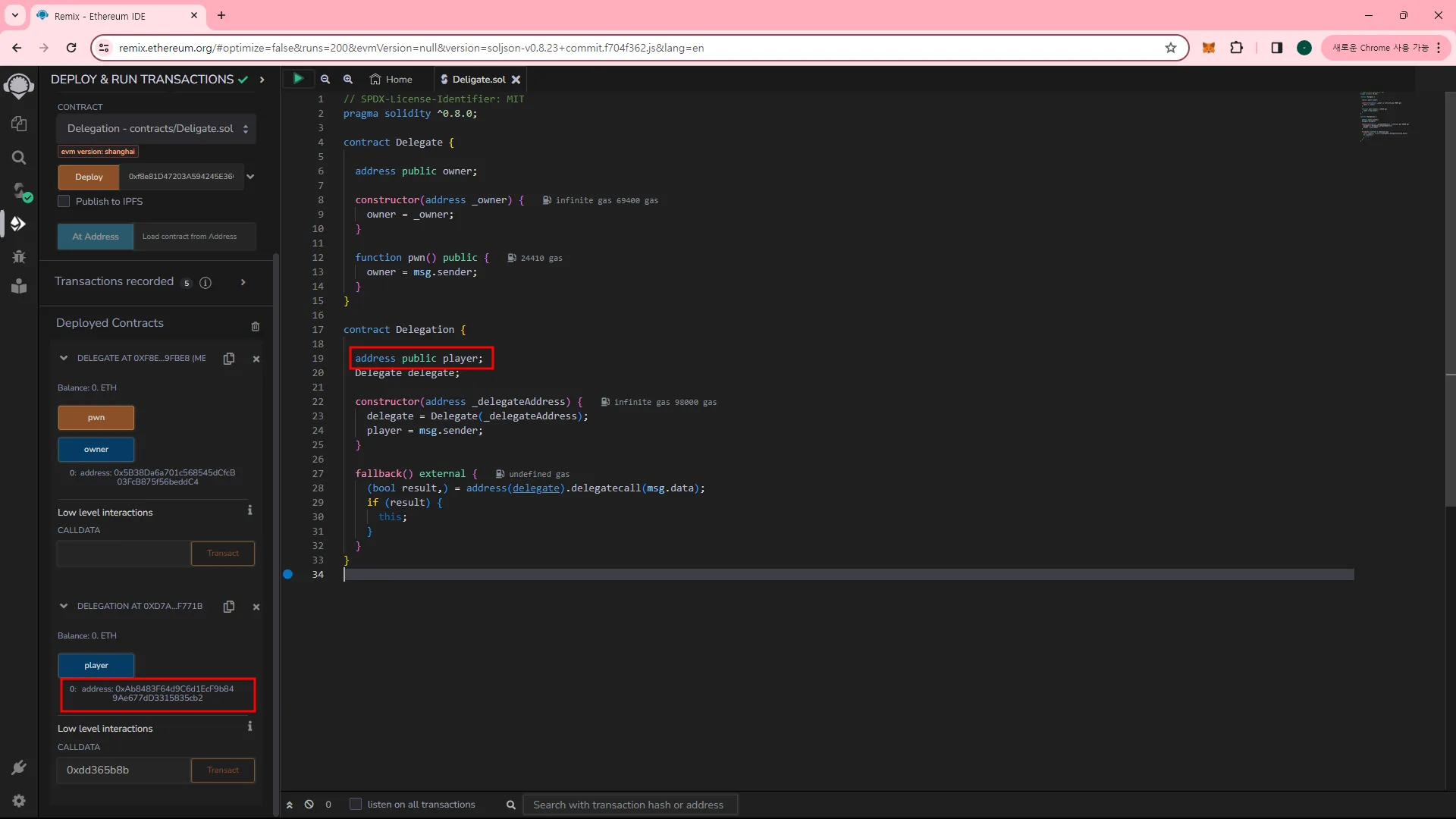This screenshot has height=819, width=1456.
Task: Remove the DELEGATION AT 0XD7A instance
Action: pos(256,607)
